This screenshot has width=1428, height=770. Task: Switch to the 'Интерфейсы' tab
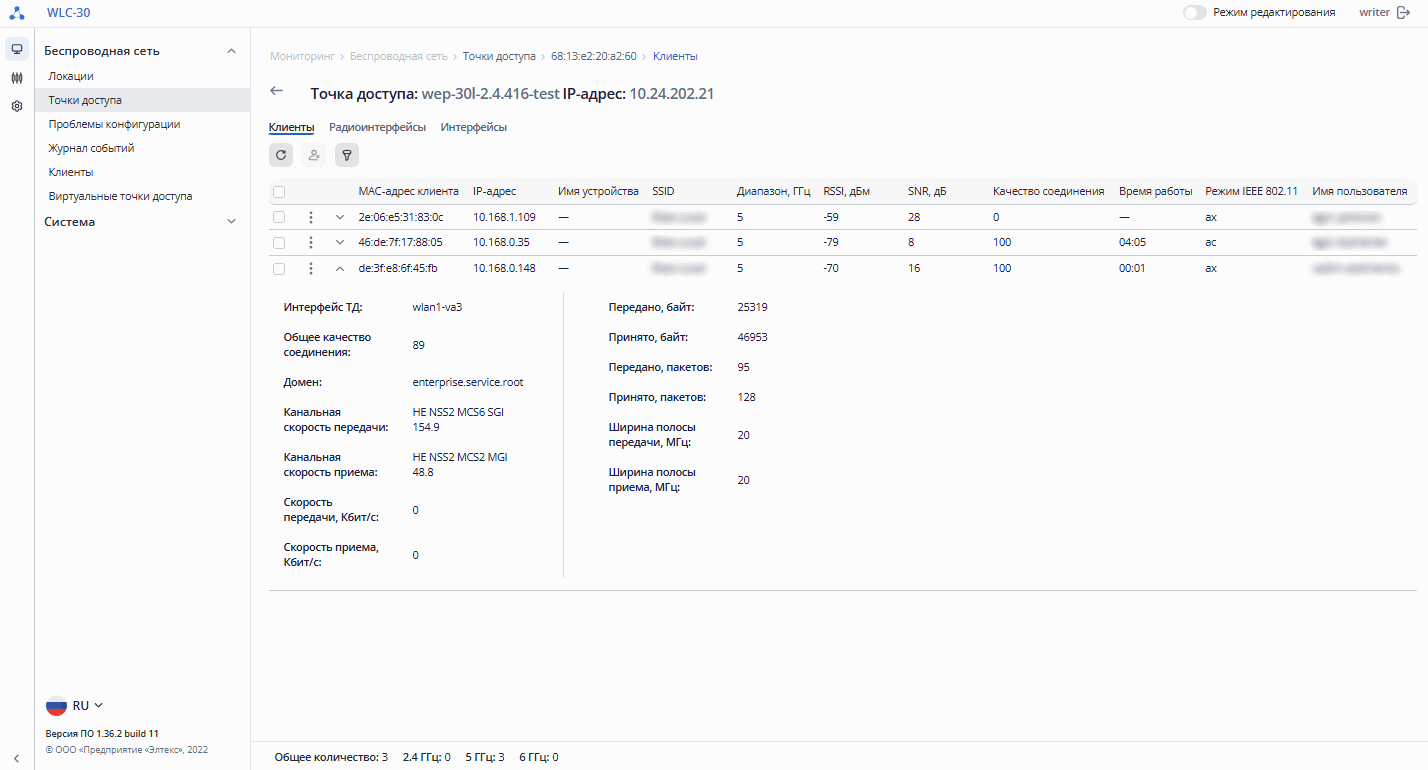pyautogui.click(x=473, y=127)
